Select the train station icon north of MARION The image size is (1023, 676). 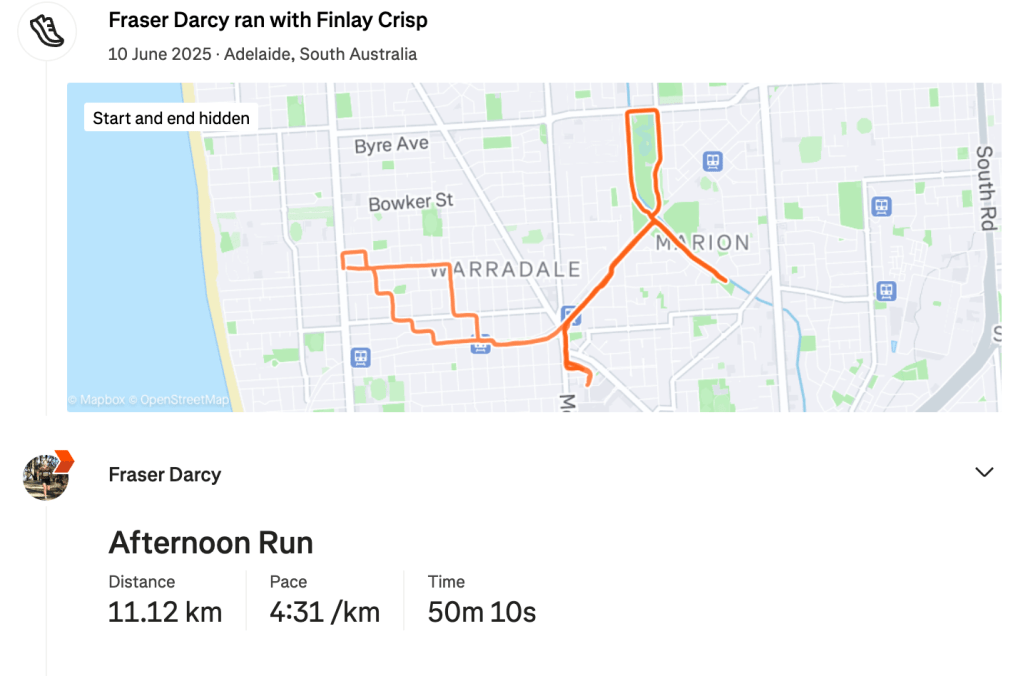(712, 160)
